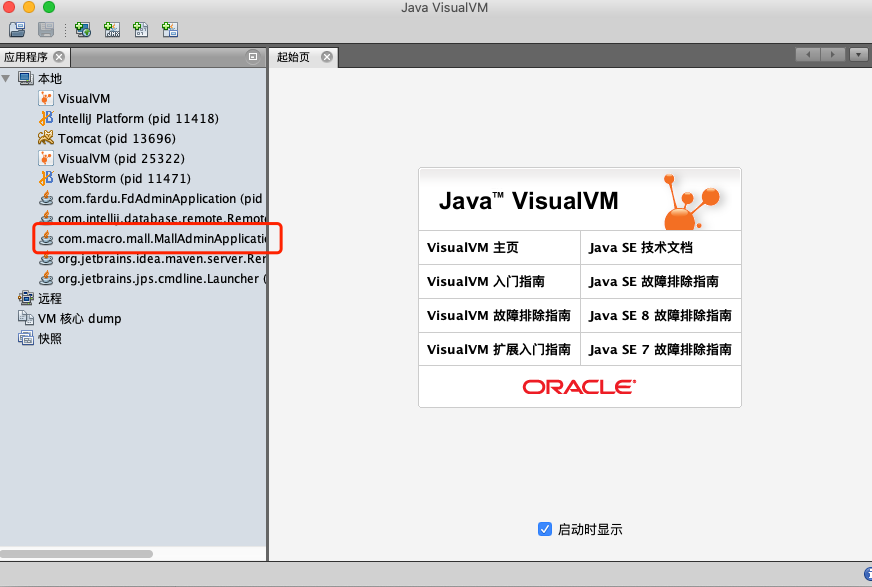Open Java SE 技术文档 link
This screenshot has width=872, height=587.
click(x=641, y=247)
